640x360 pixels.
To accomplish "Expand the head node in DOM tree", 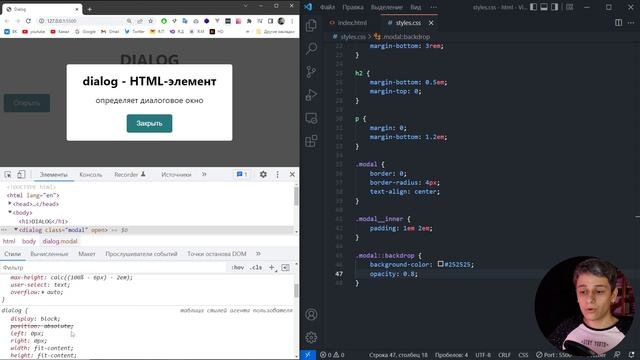I will point(10,203).
